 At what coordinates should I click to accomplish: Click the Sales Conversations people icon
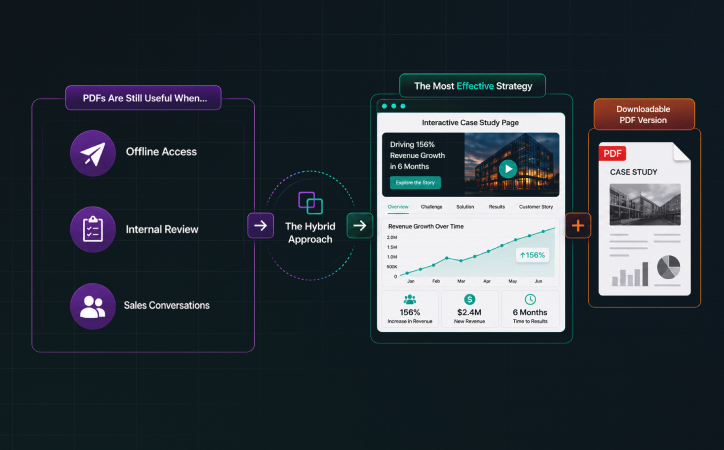pos(93,306)
